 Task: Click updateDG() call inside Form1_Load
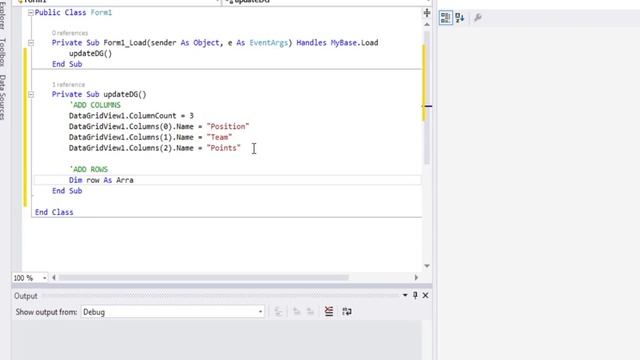90,53
